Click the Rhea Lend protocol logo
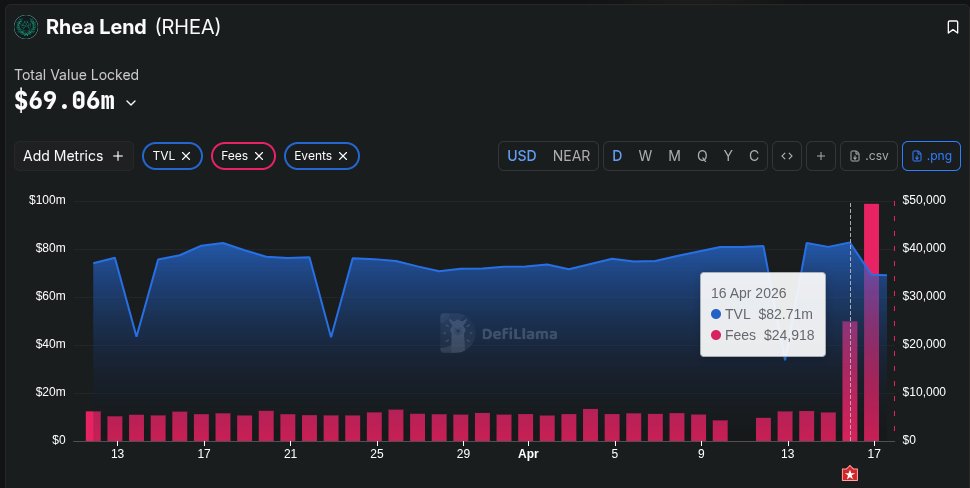 pyautogui.click(x=26, y=27)
